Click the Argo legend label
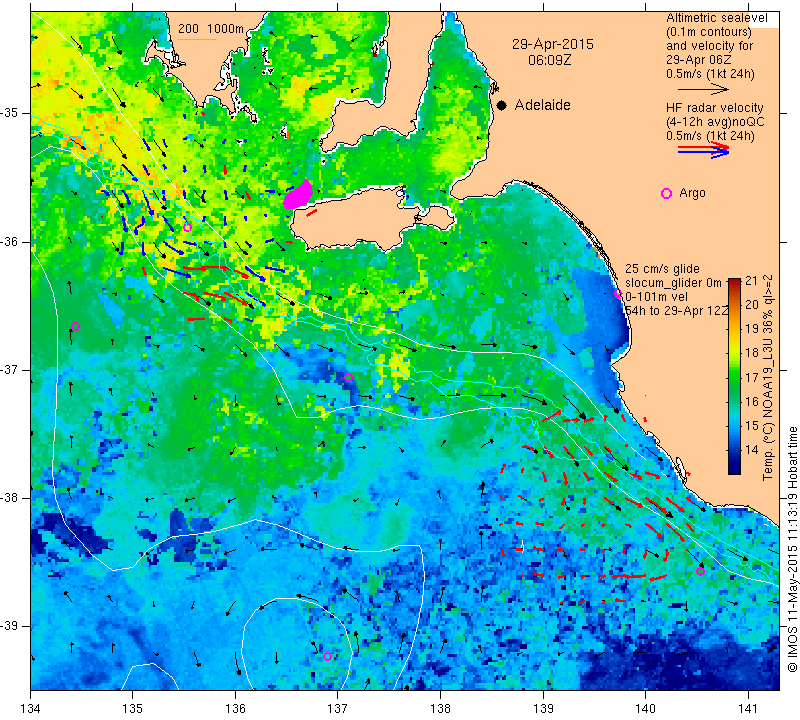This screenshot has width=800, height=720. 692,193
